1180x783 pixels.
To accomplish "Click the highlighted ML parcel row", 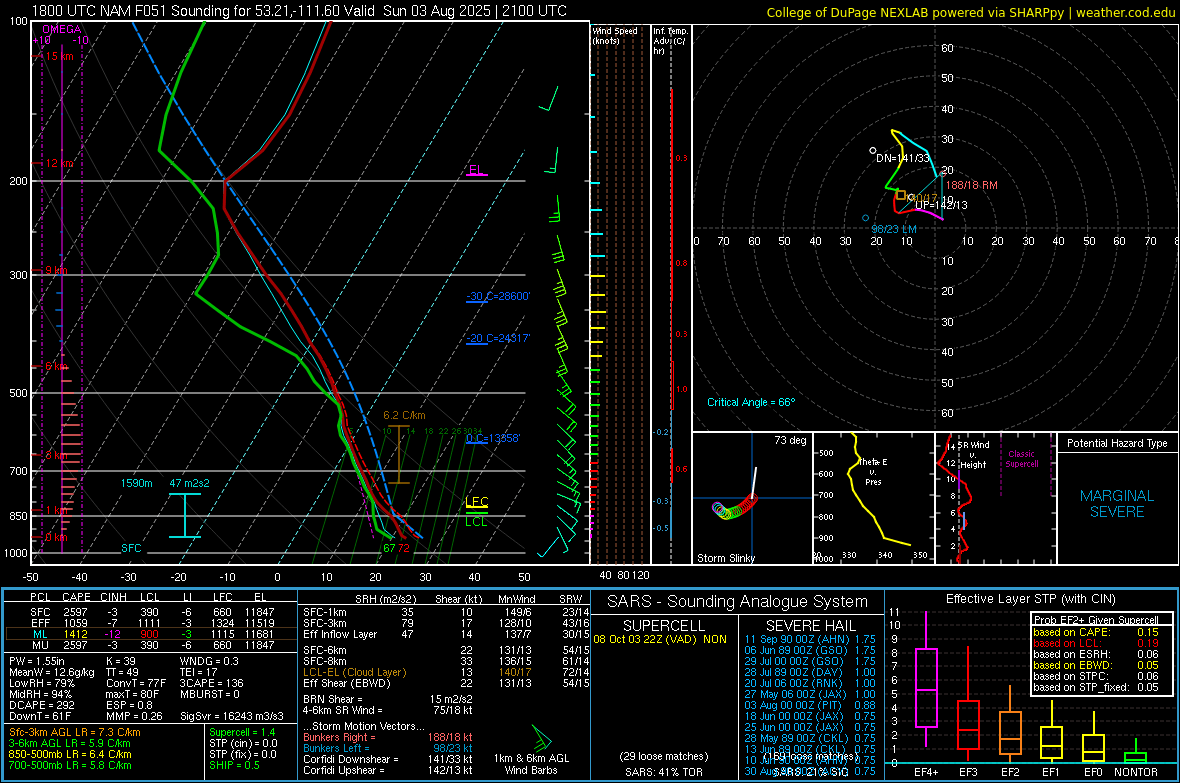I will [x=151, y=634].
